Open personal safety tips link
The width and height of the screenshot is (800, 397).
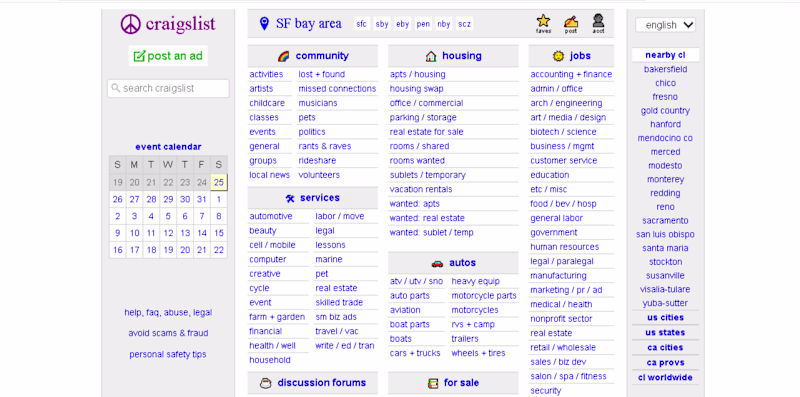[168, 354]
